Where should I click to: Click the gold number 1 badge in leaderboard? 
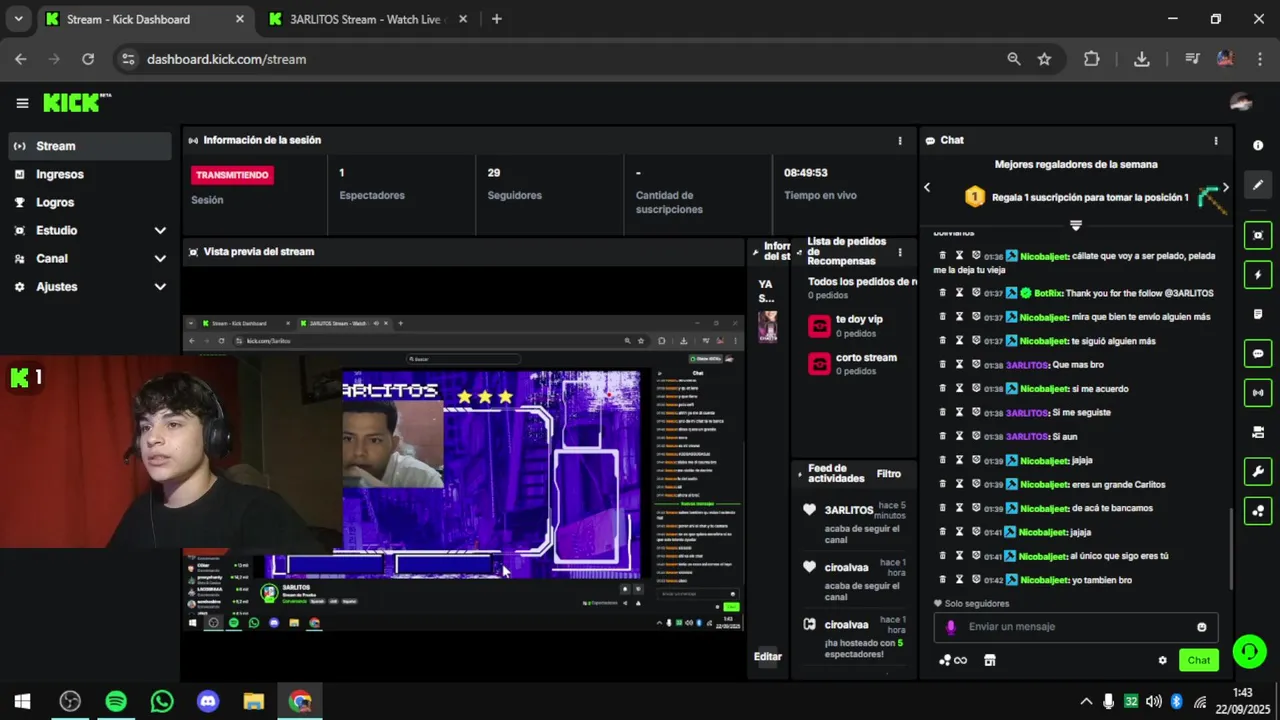tap(975, 197)
